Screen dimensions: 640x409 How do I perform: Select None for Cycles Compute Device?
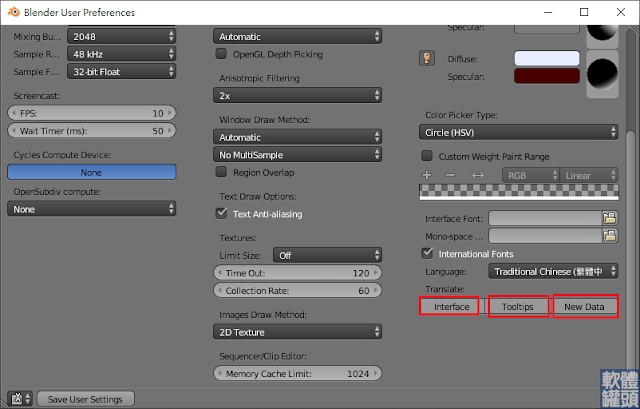click(91, 172)
